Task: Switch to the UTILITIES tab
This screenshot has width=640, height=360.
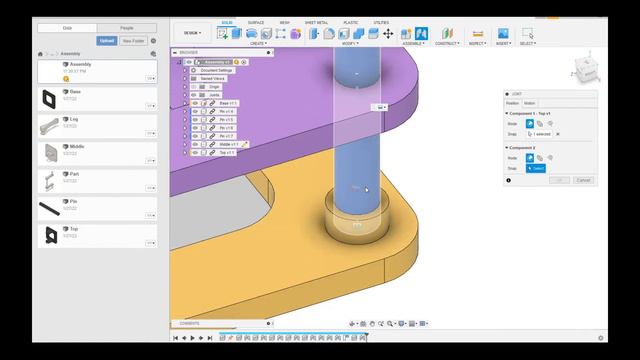Action: tap(381, 22)
